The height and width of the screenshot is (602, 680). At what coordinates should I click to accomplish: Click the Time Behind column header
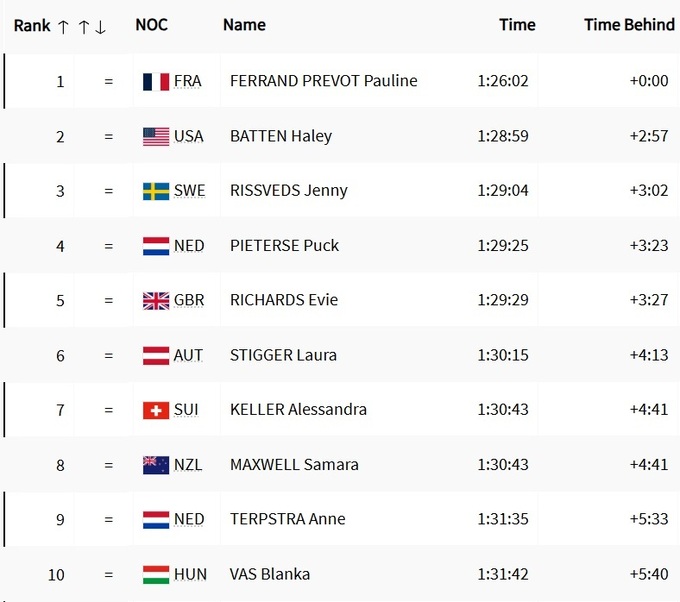629,25
